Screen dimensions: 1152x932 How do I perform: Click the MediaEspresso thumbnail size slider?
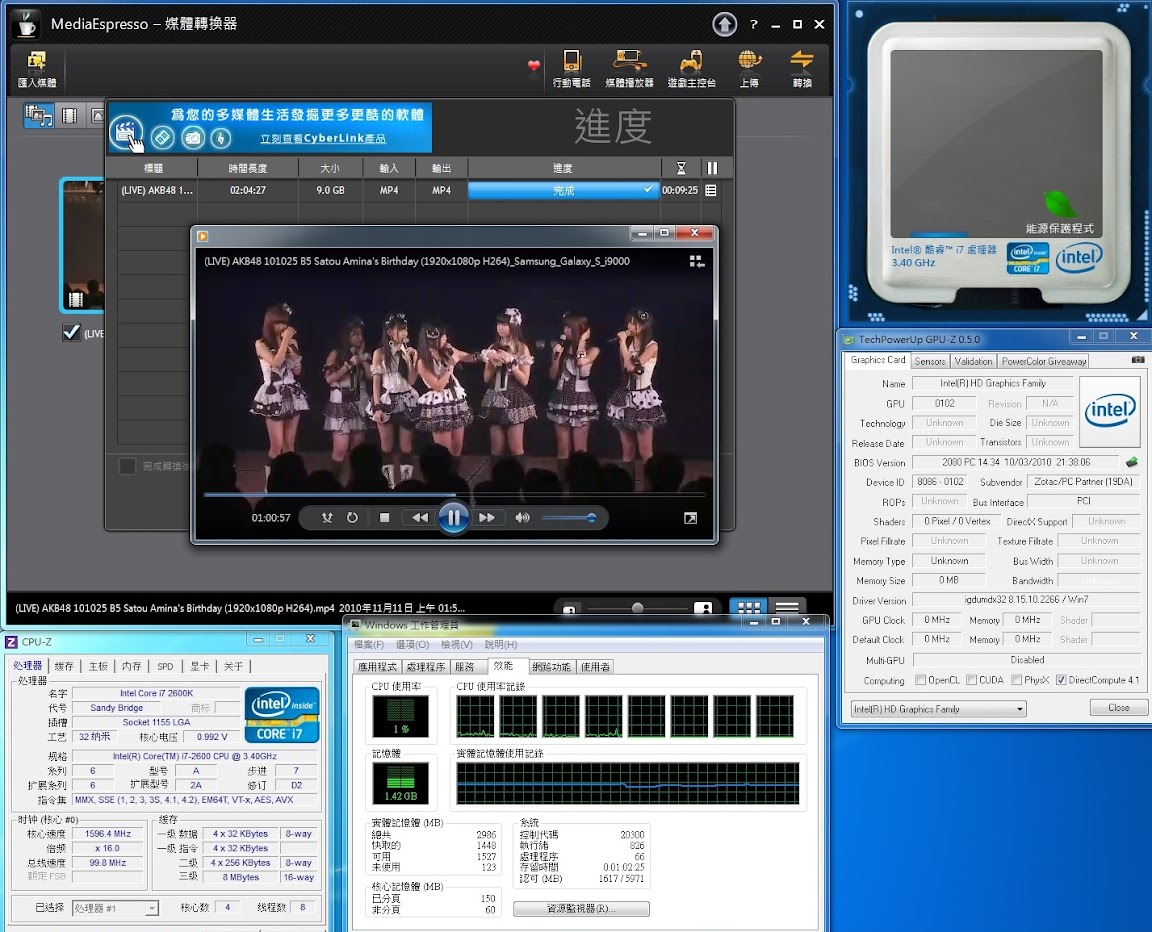(636, 608)
